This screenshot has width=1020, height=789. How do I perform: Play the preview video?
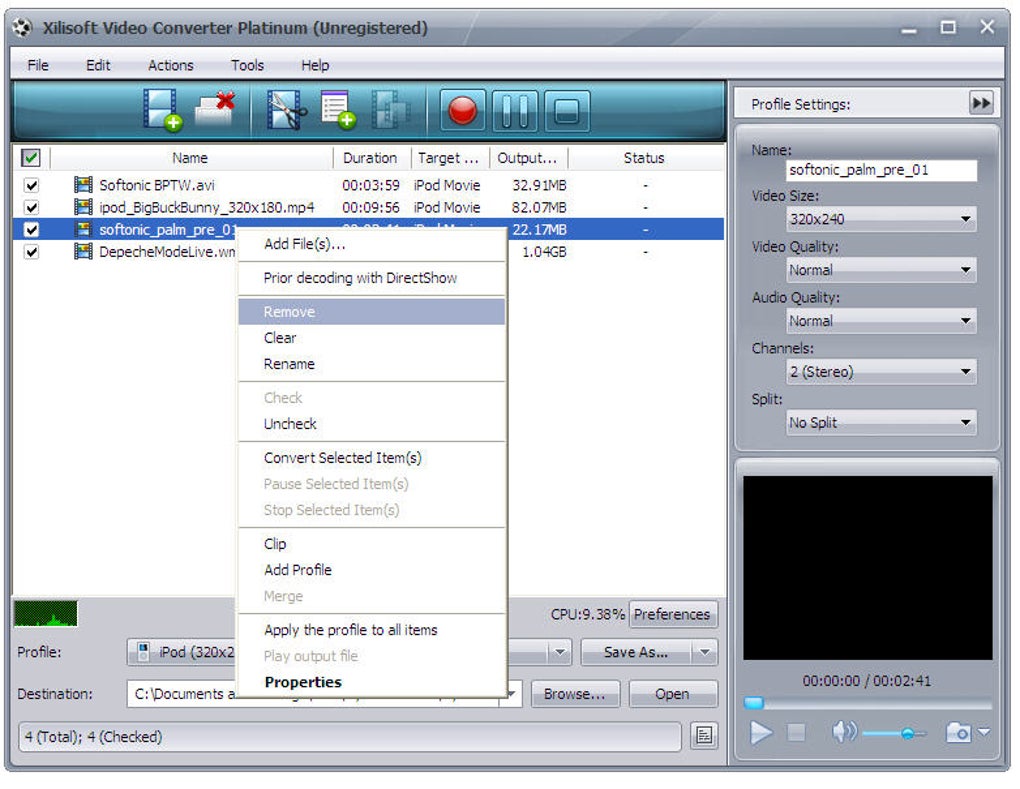click(x=760, y=732)
